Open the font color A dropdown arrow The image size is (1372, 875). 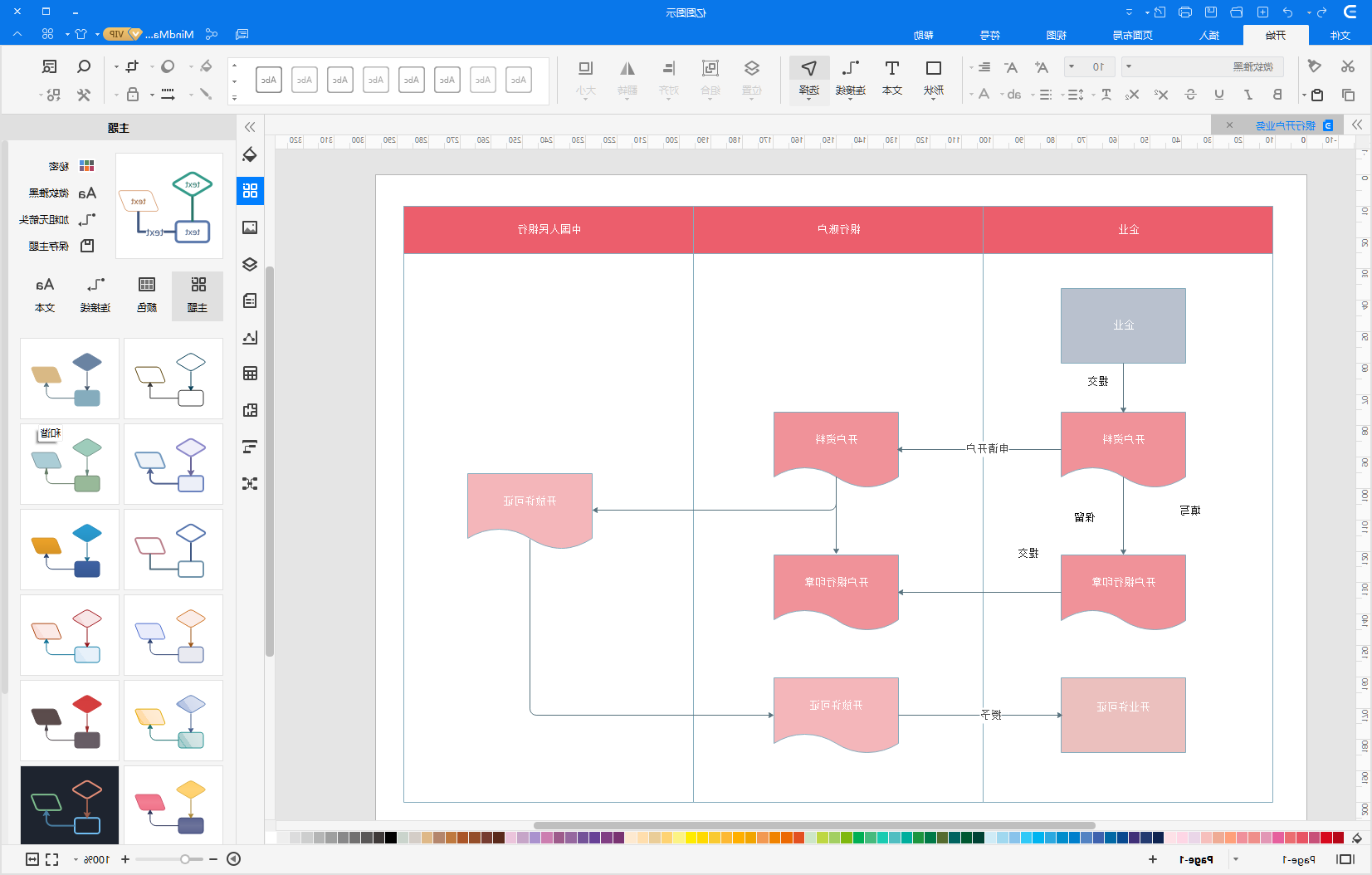coord(971,95)
